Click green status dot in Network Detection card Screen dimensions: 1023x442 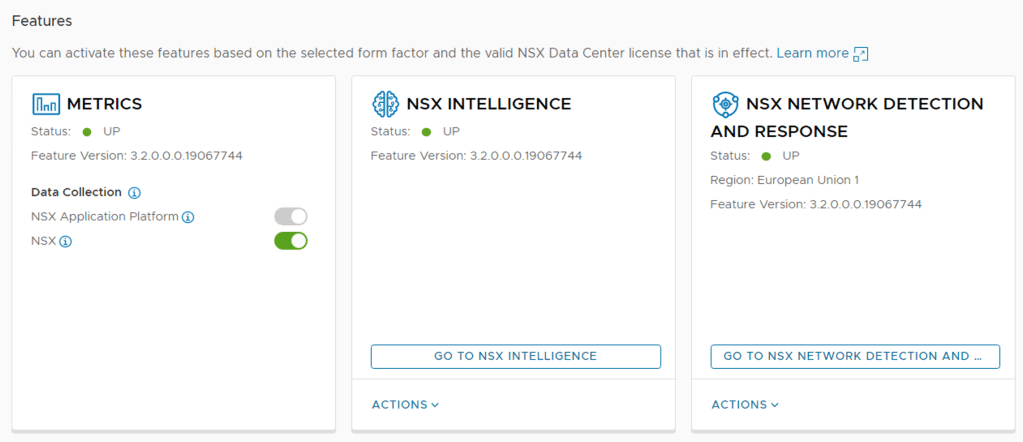[x=767, y=156]
